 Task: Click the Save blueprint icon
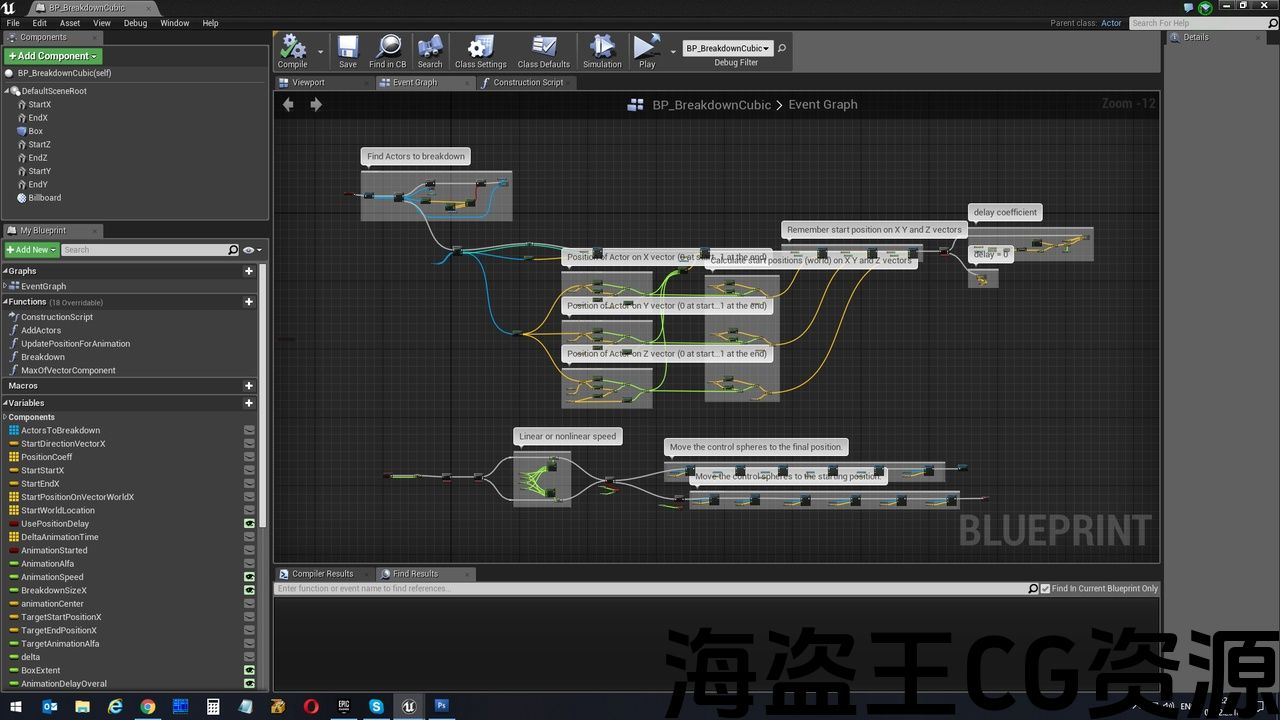347,50
